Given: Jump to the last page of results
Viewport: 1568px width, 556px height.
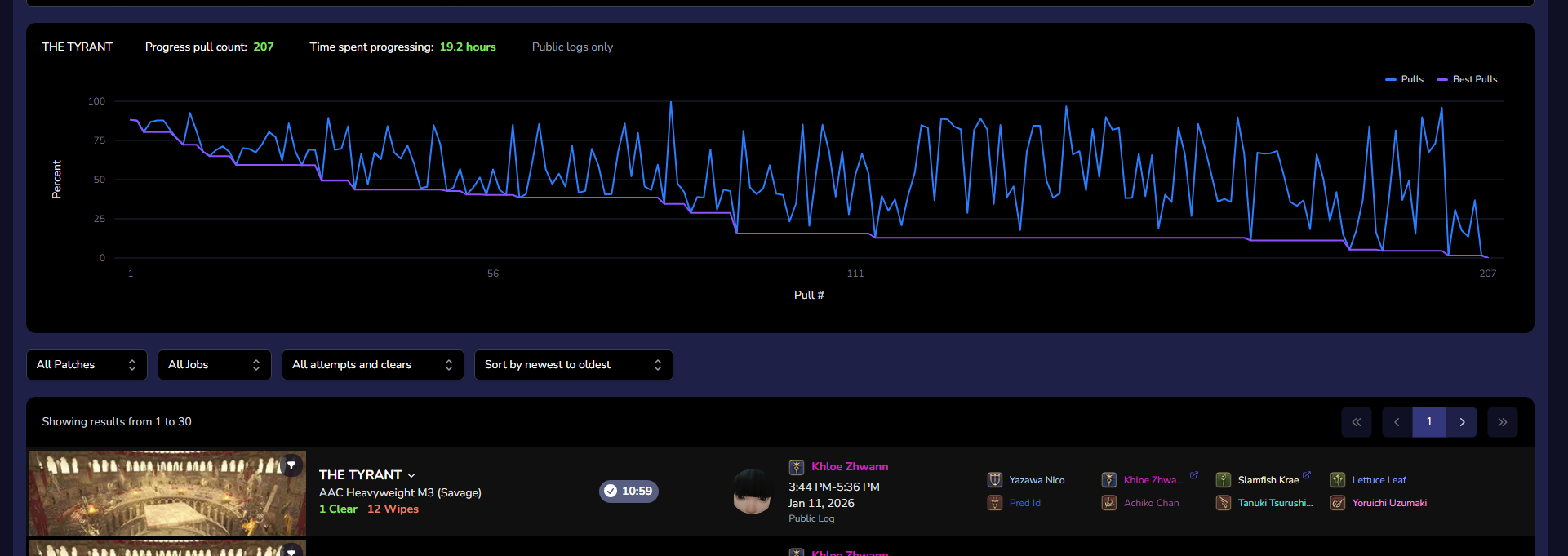Looking at the screenshot, I should click(1503, 422).
